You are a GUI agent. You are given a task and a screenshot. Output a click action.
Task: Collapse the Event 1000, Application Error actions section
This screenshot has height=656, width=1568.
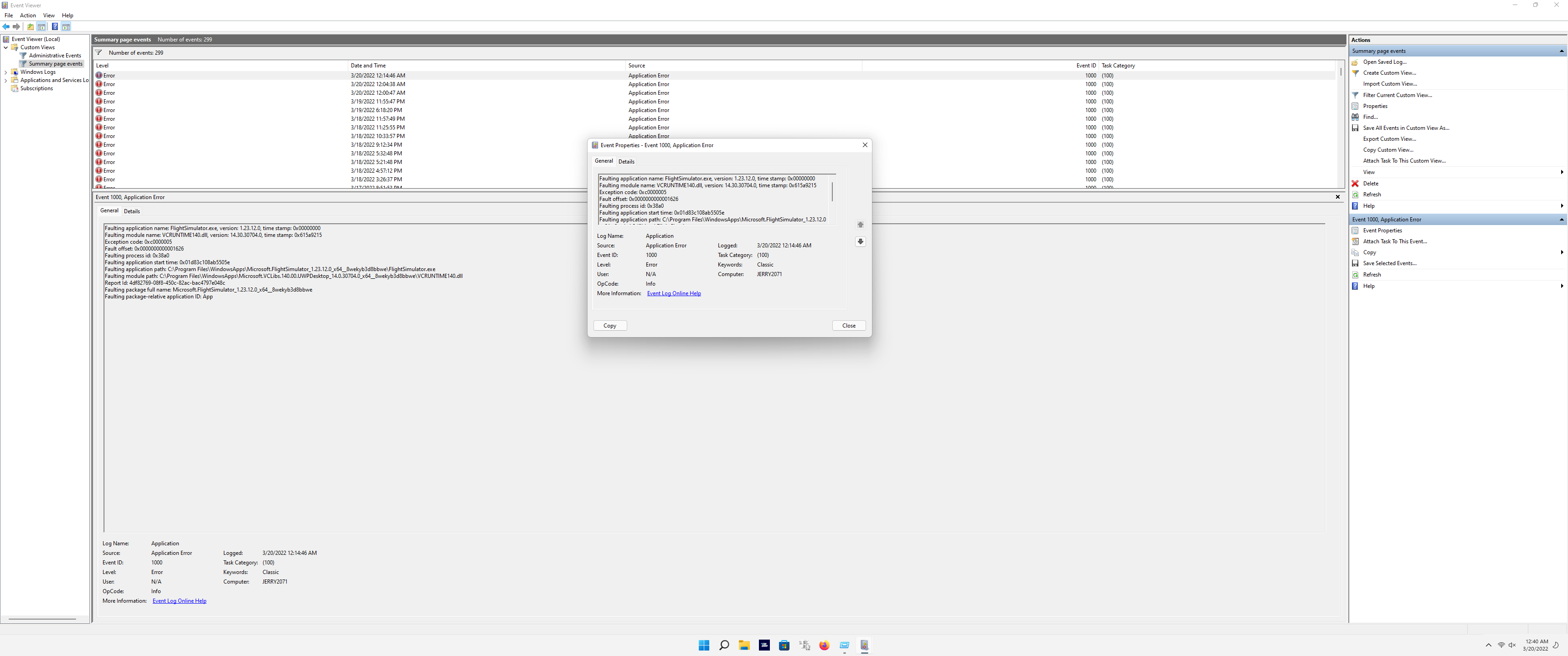coord(1561,220)
